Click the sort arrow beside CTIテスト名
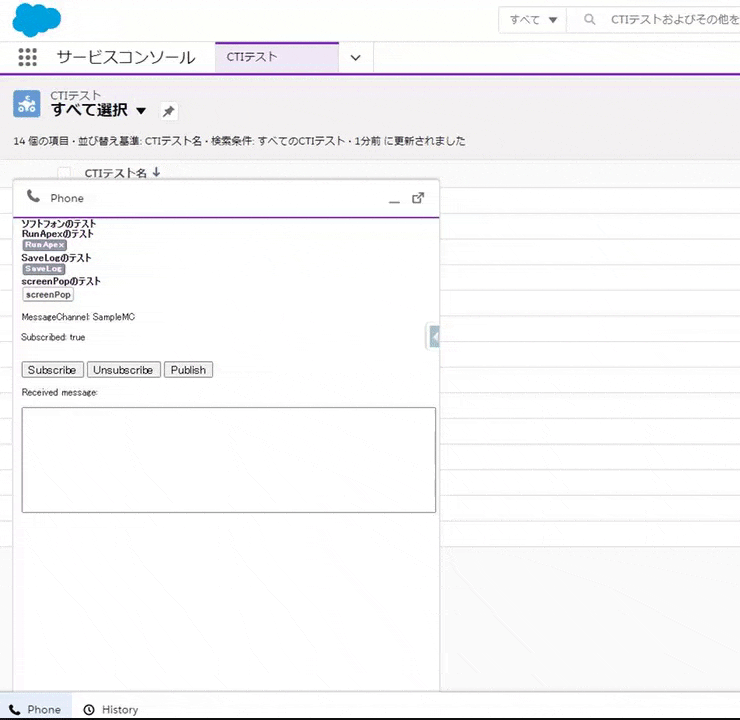 (x=156, y=173)
